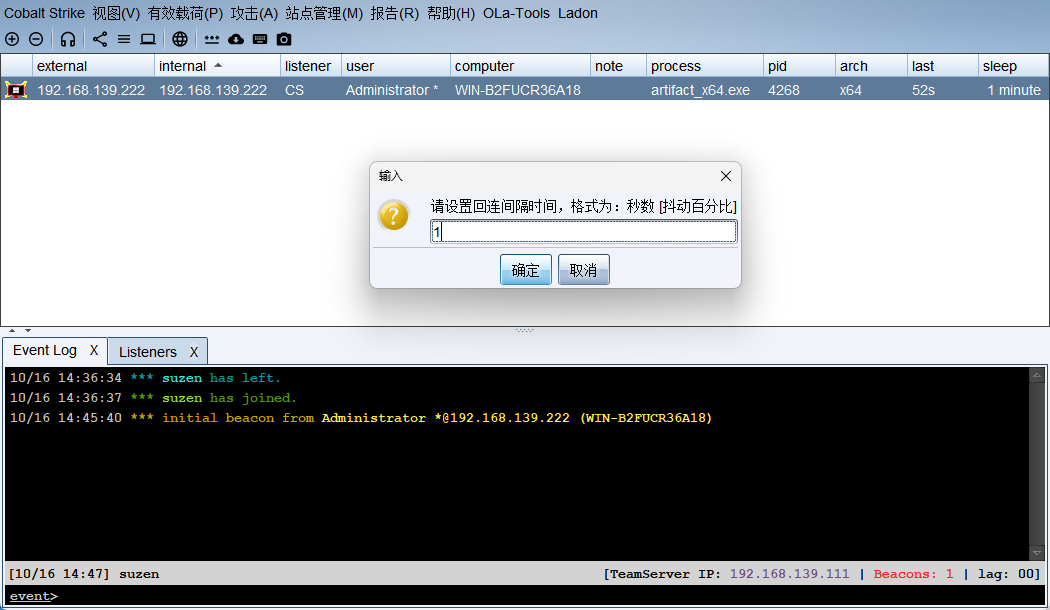Viewport: 1050px width, 610px height.
Task: Sort by the last column header
Action: click(943, 66)
